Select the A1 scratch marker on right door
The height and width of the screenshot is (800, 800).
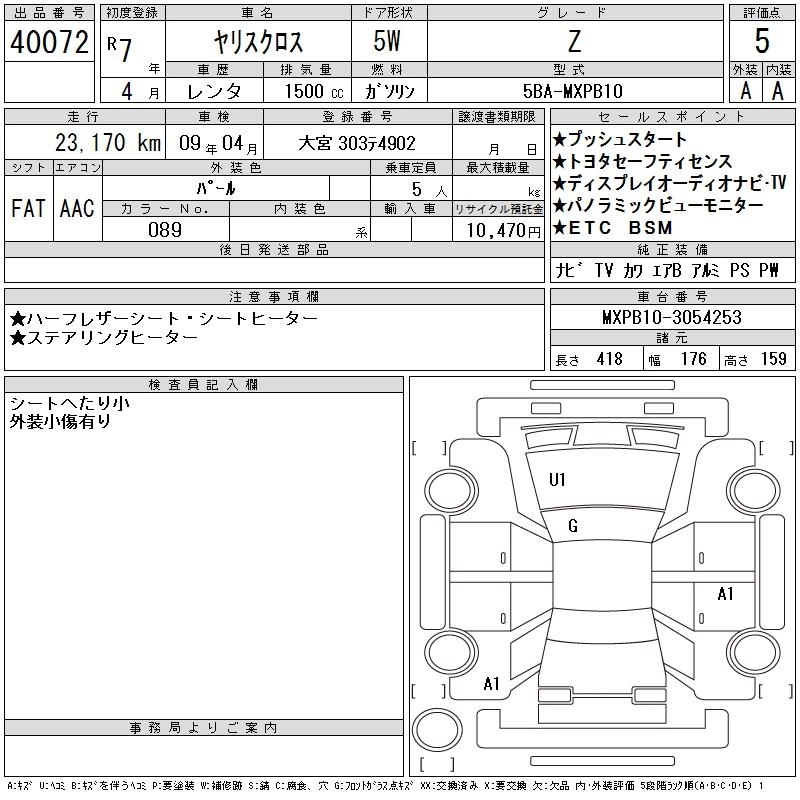pos(726,594)
